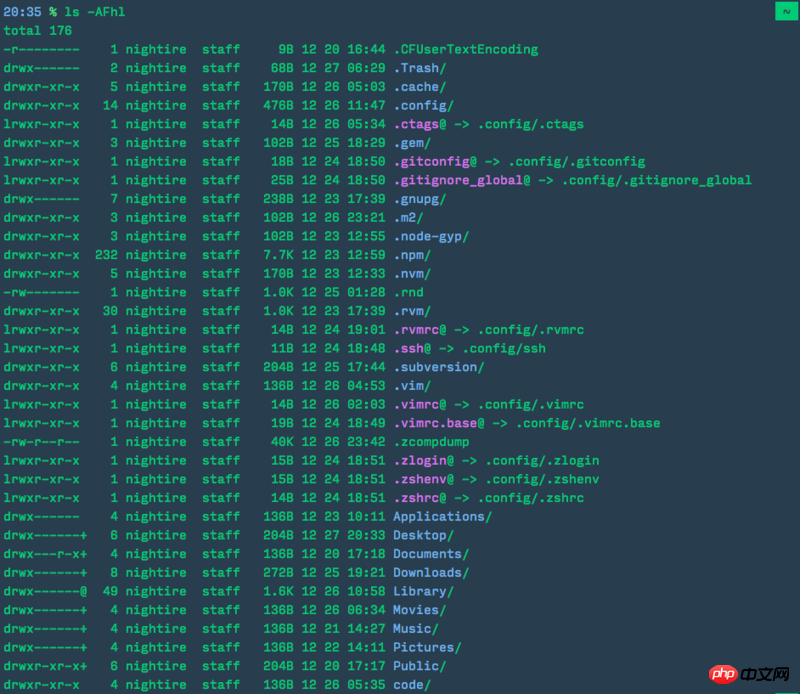This screenshot has width=800, height=694.
Task: Click the 'drwx---r-x+' permissions of Documents
Action: (45, 554)
